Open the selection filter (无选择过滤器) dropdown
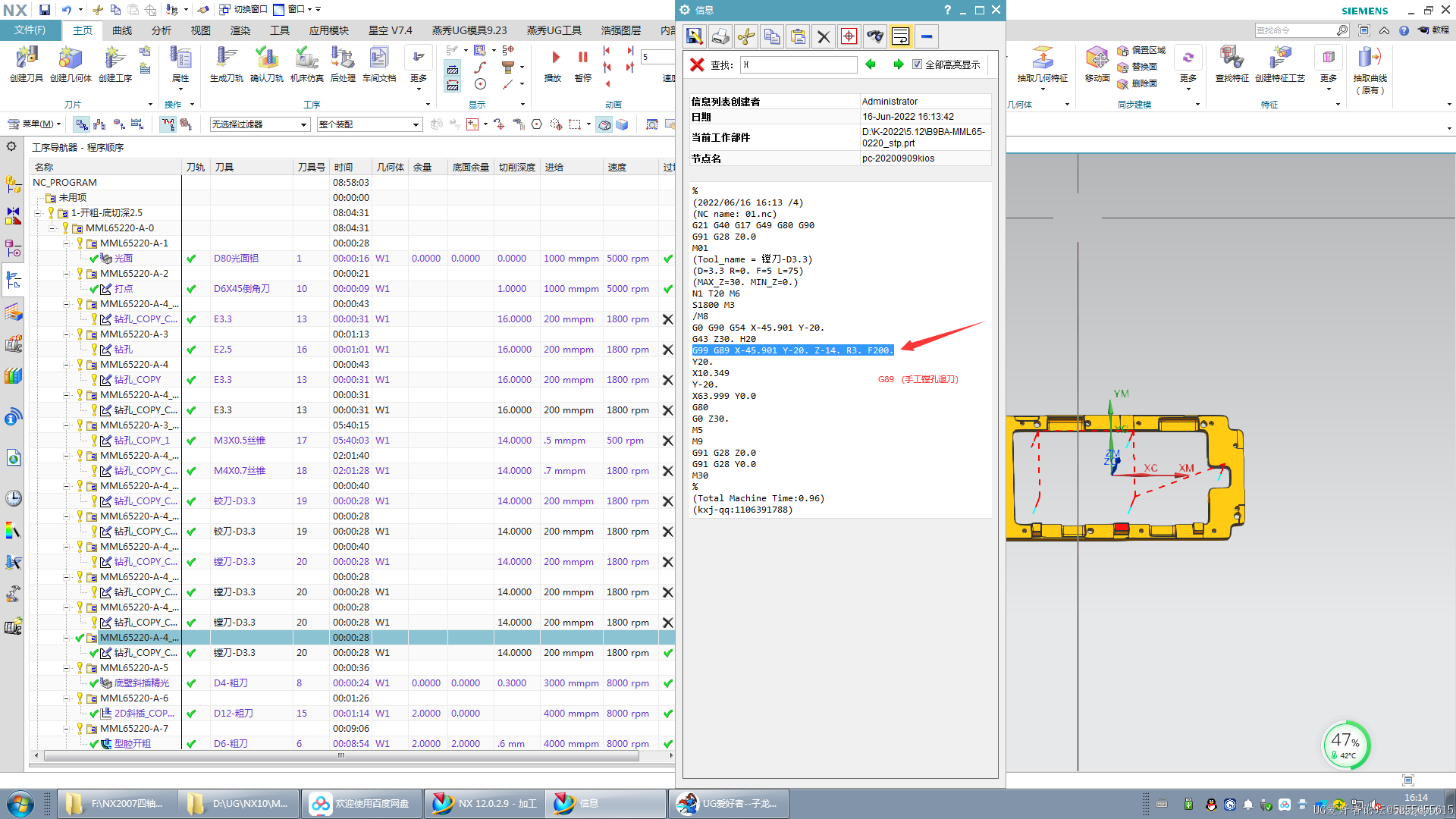 click(x=259, y=124)
